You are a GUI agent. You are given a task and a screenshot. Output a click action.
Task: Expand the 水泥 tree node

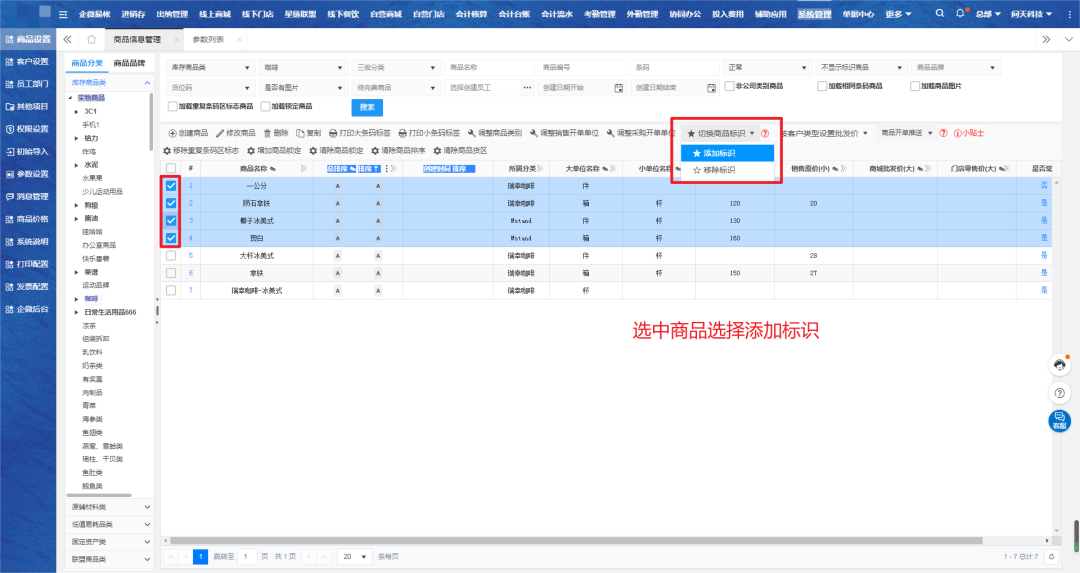click(x=77, y=164)
